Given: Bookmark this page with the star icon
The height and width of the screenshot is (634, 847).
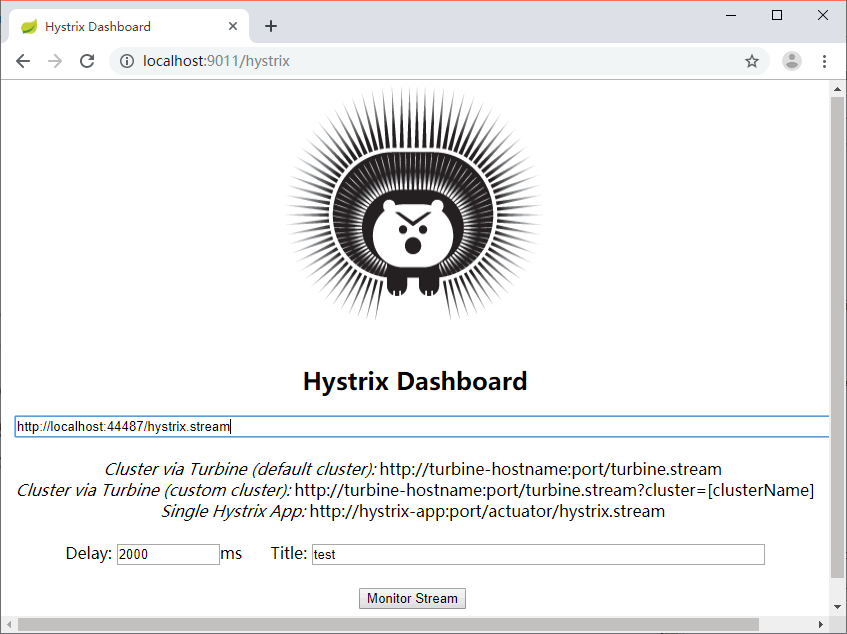Looking at the screenshot, I should tap(751, 61).
